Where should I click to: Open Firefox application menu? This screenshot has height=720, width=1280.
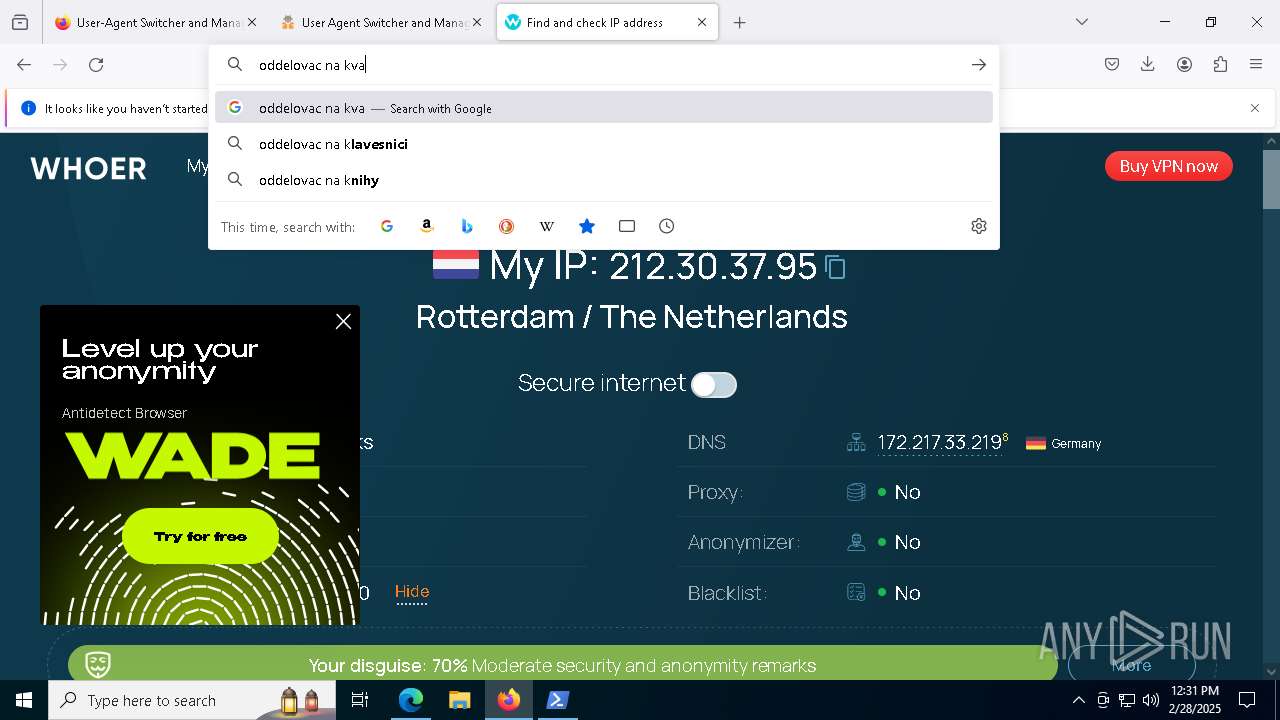[x=1256, y=64]
